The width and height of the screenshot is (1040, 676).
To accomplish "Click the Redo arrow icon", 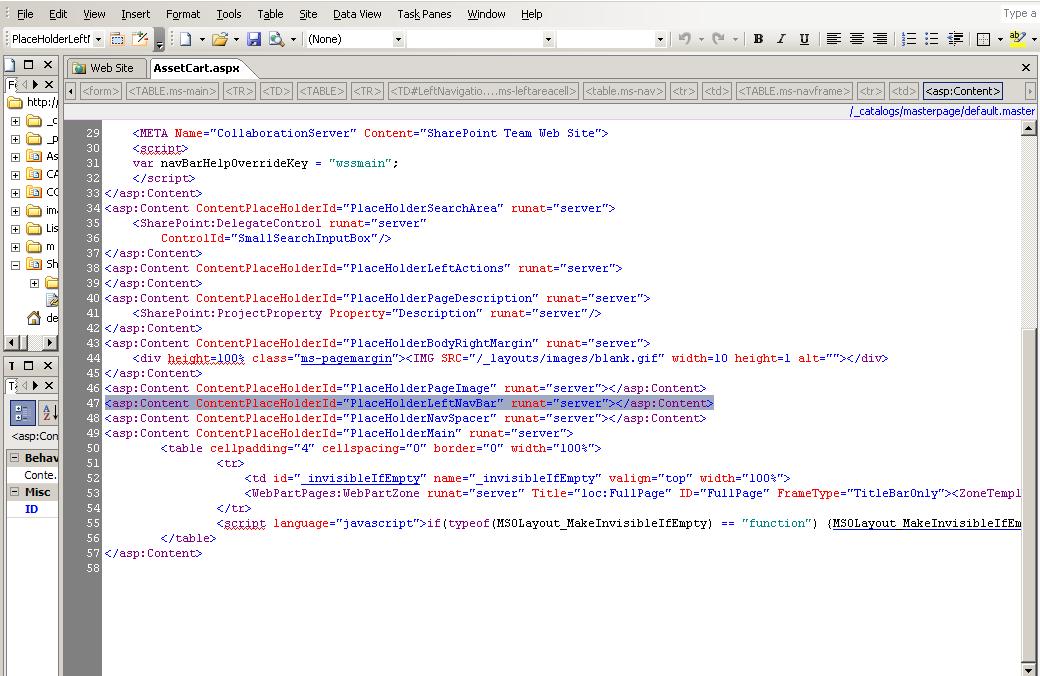I will (x=718, y=39).
